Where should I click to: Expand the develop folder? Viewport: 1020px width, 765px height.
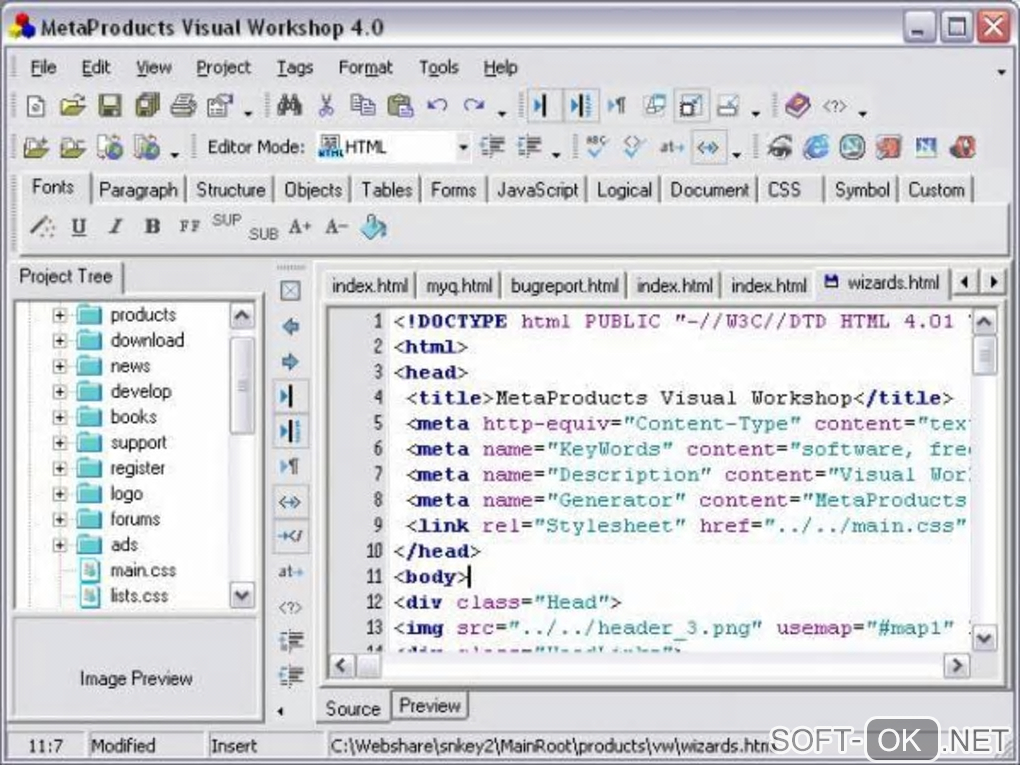59,391
